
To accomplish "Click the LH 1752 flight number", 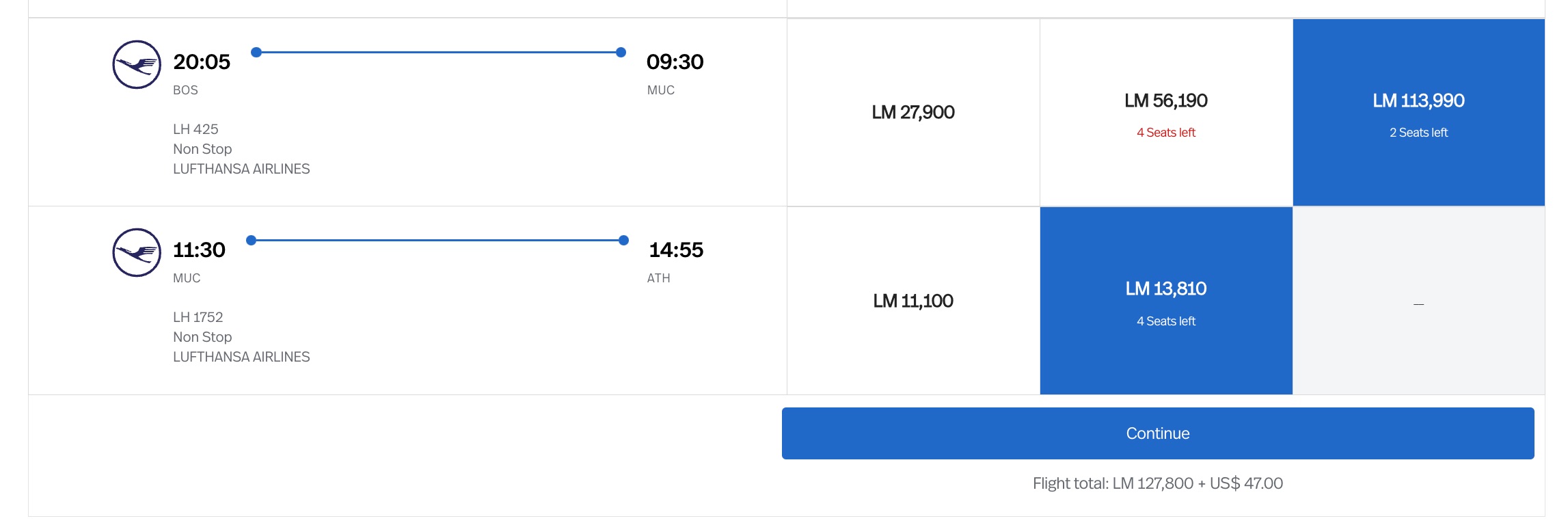I will tap(198, 317).
